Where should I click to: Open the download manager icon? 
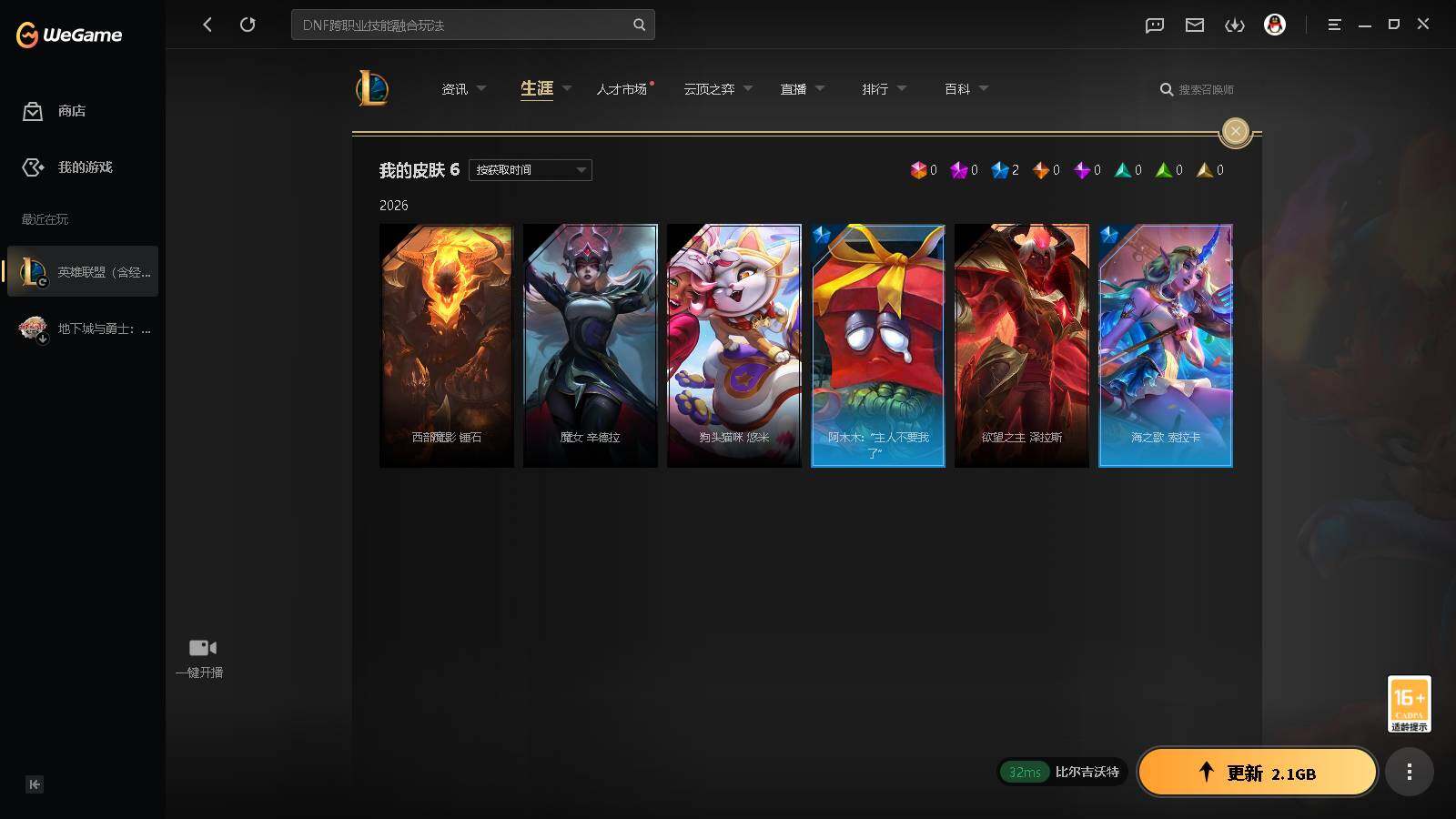point(1235,25)
